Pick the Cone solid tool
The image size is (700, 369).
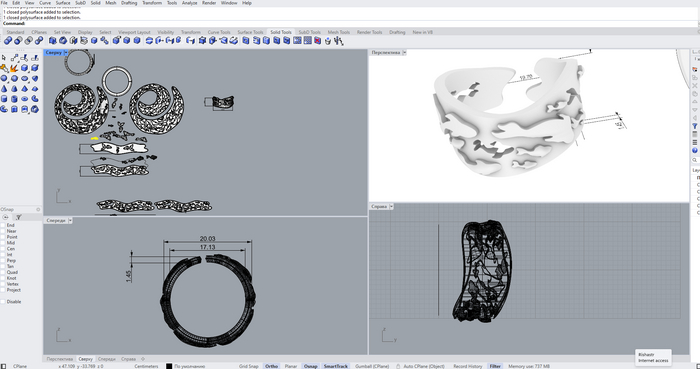tap(4, 89)
